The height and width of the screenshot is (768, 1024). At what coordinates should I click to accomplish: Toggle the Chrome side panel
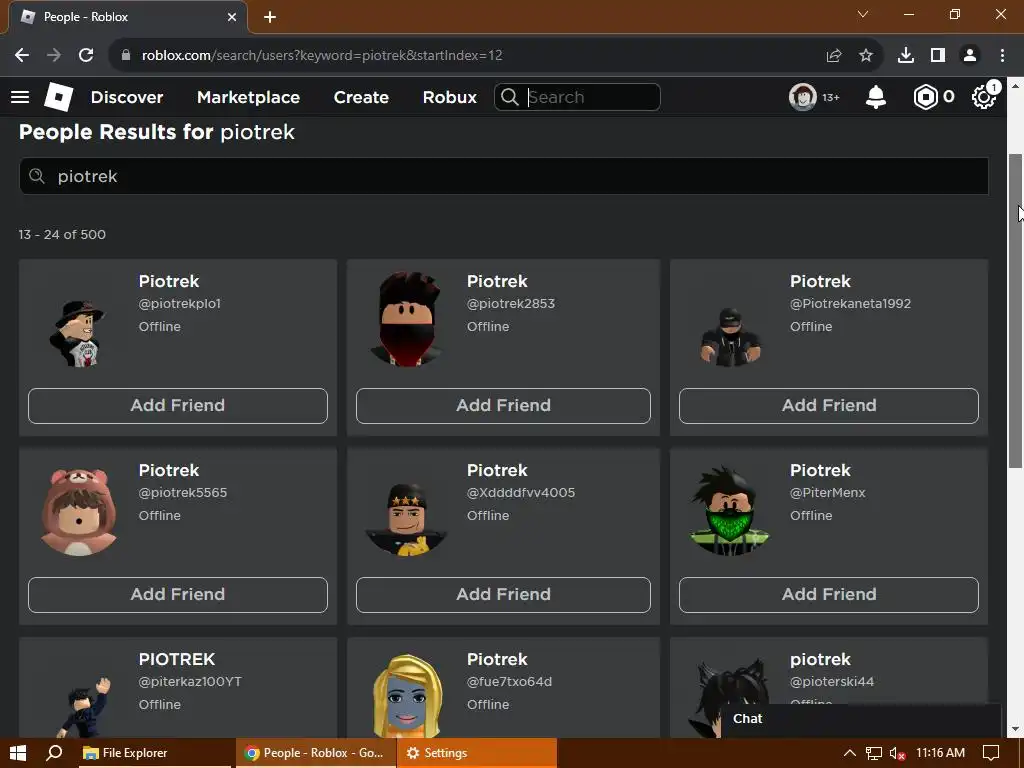pos(938,56)
